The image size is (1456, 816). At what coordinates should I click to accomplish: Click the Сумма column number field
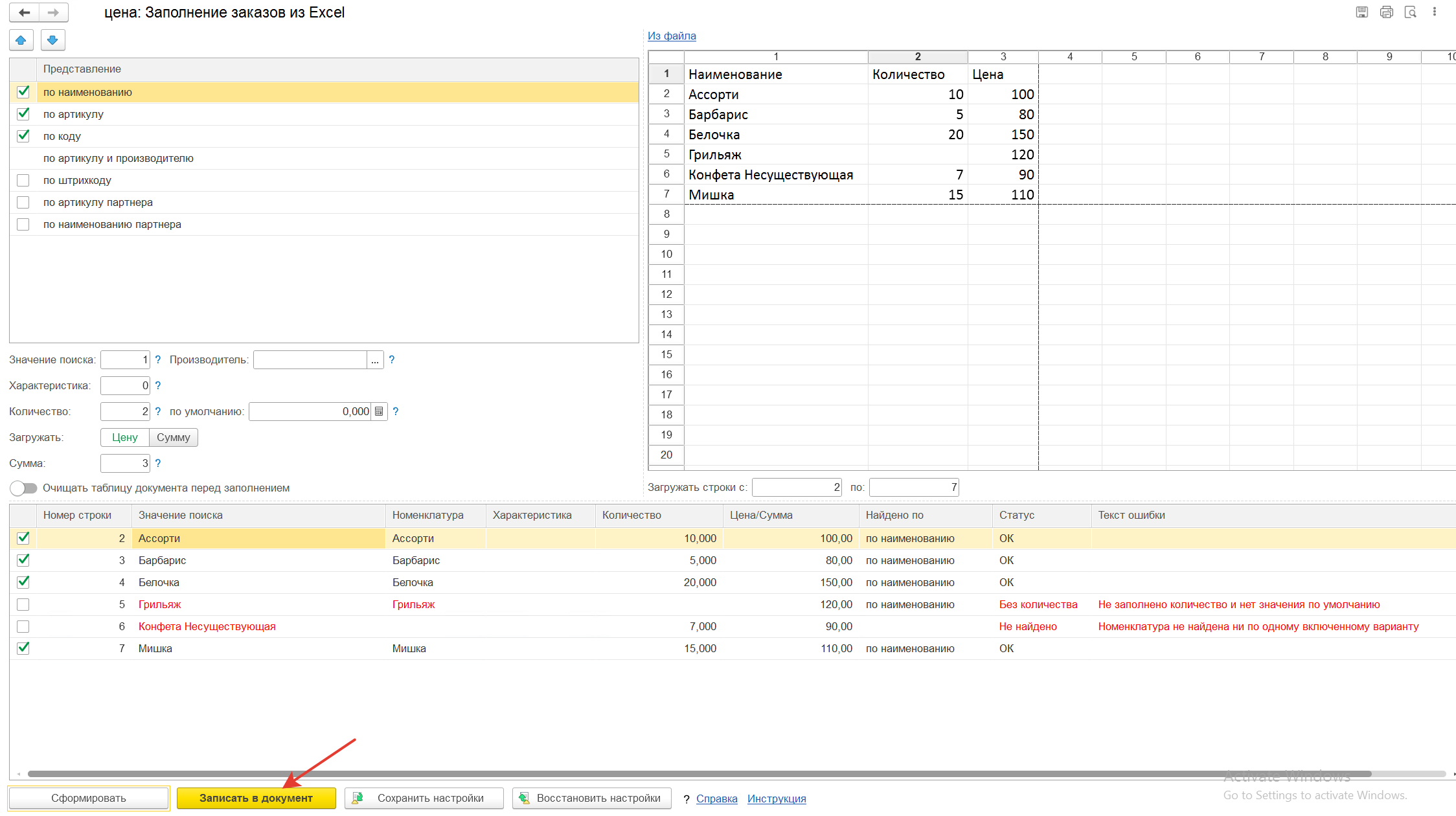pyautogui.click(x=125, y=463)
